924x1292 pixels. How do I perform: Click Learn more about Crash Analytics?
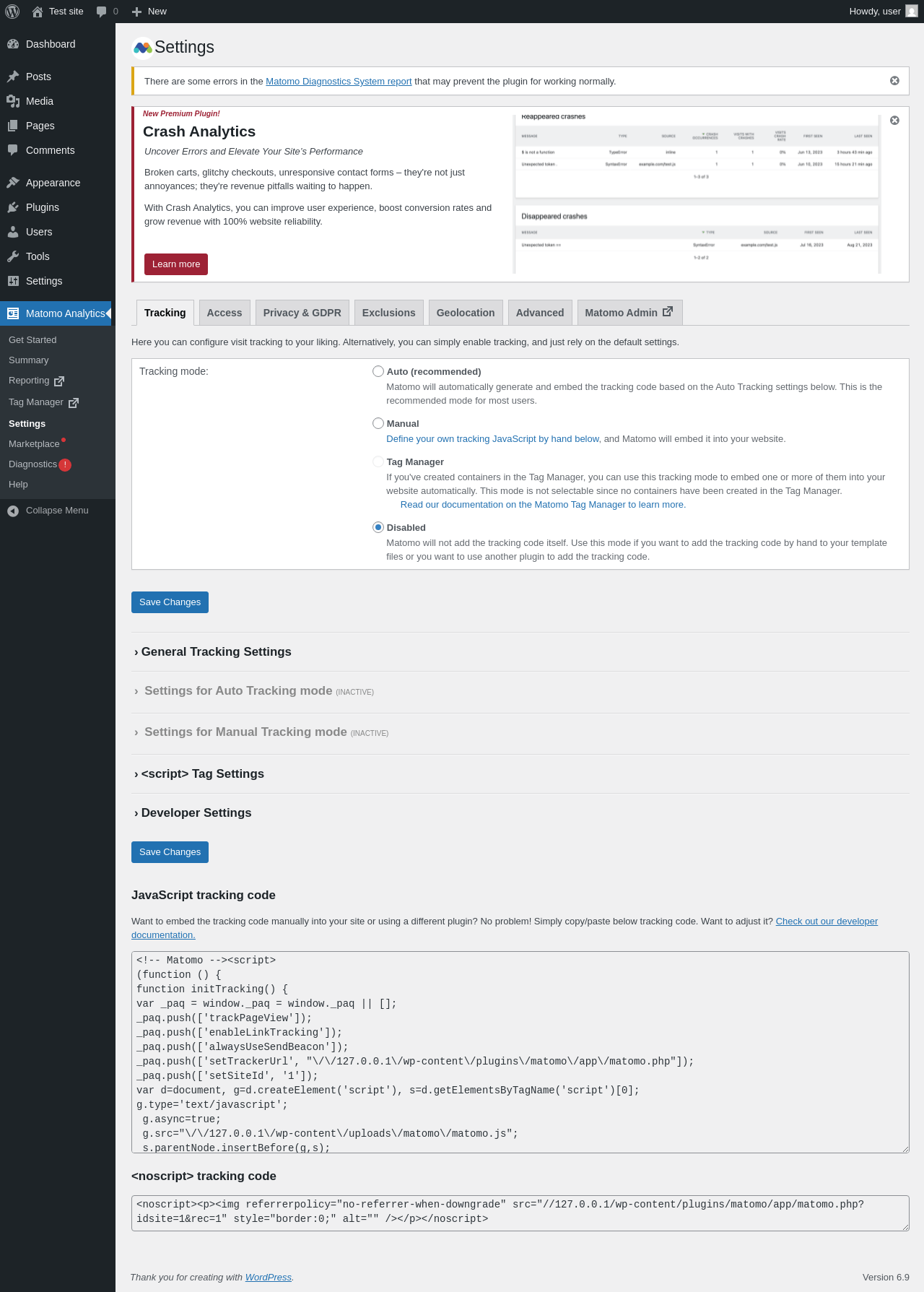tap(176, 264)
